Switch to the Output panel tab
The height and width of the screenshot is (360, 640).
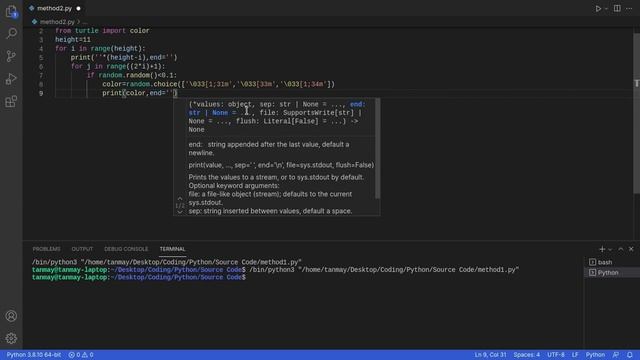[82, 249]
